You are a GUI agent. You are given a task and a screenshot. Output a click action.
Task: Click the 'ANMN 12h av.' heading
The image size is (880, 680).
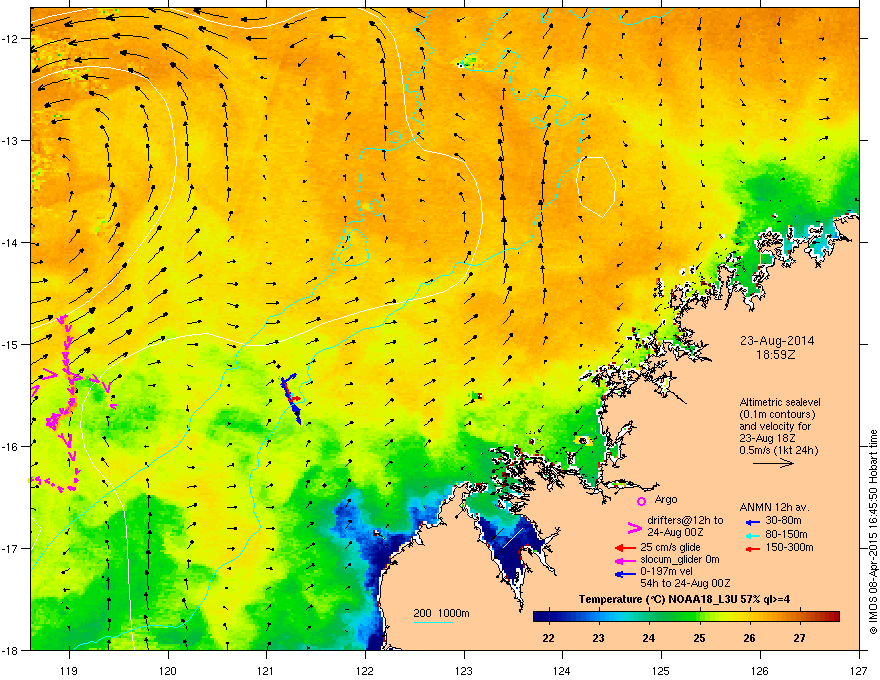[774, 508]
